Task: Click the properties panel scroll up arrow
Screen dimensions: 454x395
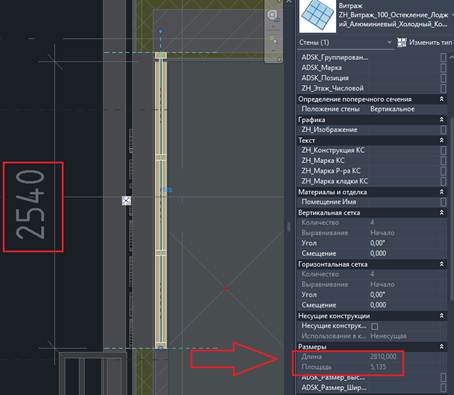Action: pyautogui.click(x=451, y=57)
